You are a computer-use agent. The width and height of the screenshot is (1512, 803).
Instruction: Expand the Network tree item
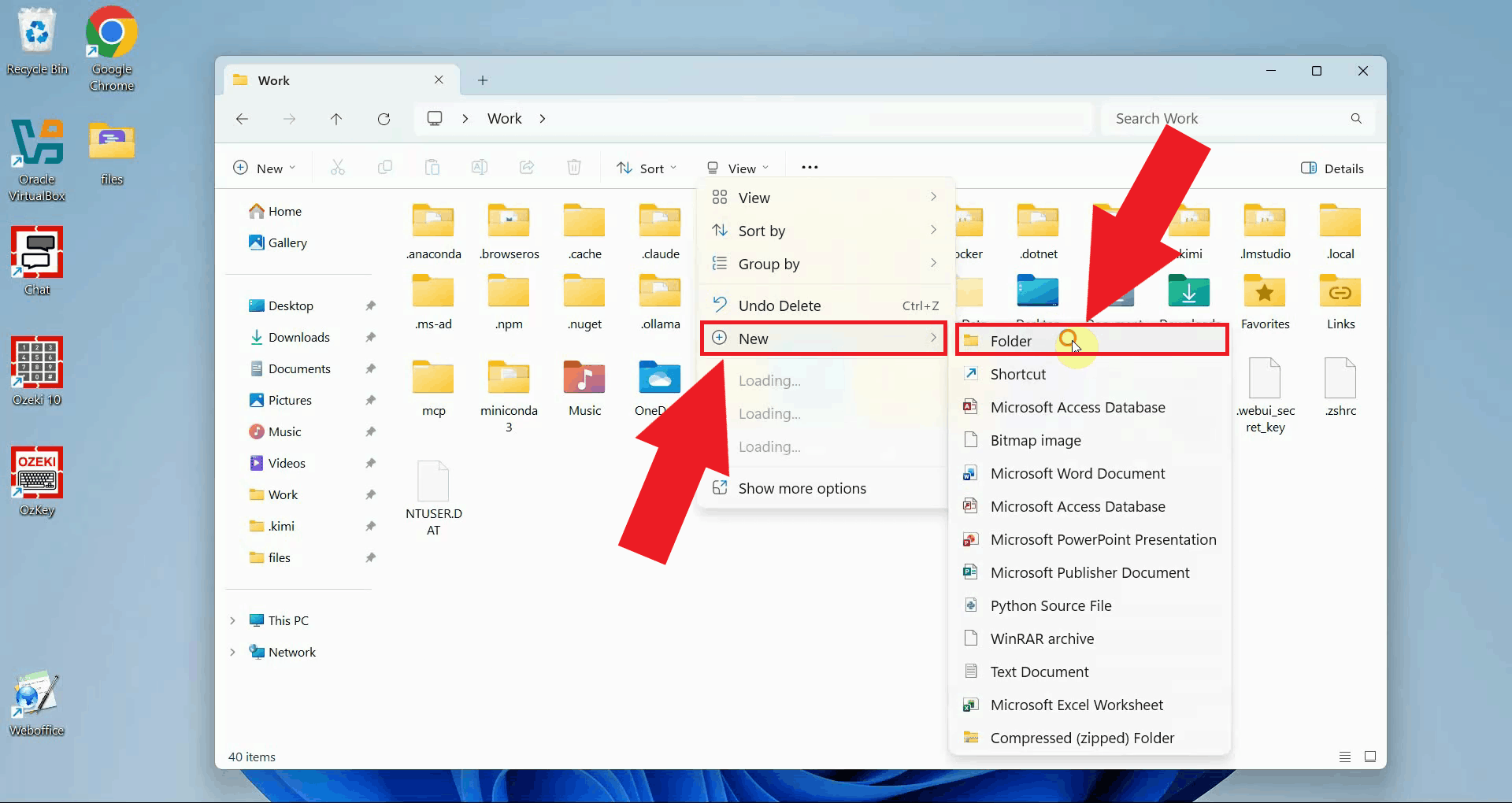point(232,652)
